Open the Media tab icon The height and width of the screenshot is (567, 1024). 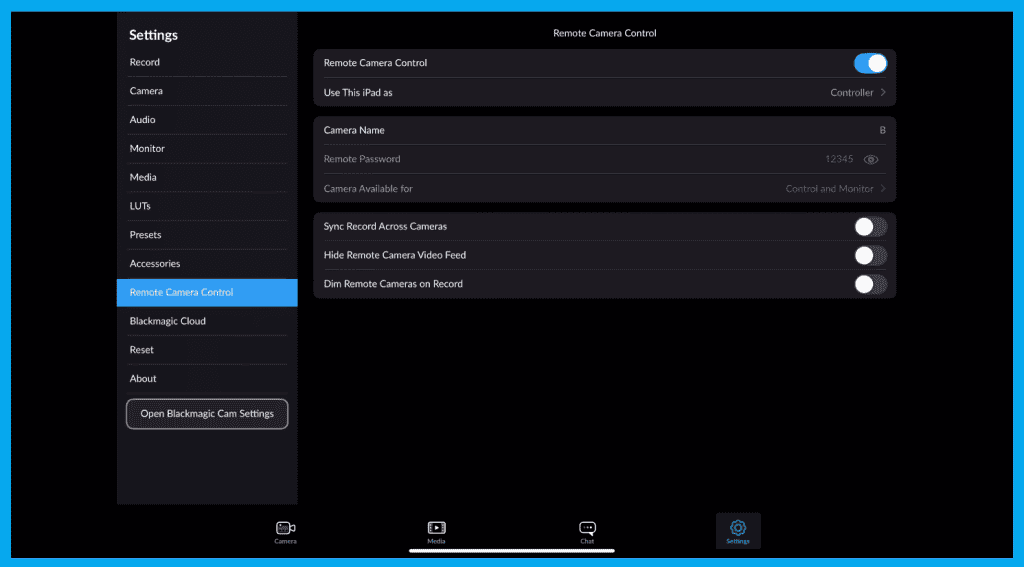coord(436,528)
